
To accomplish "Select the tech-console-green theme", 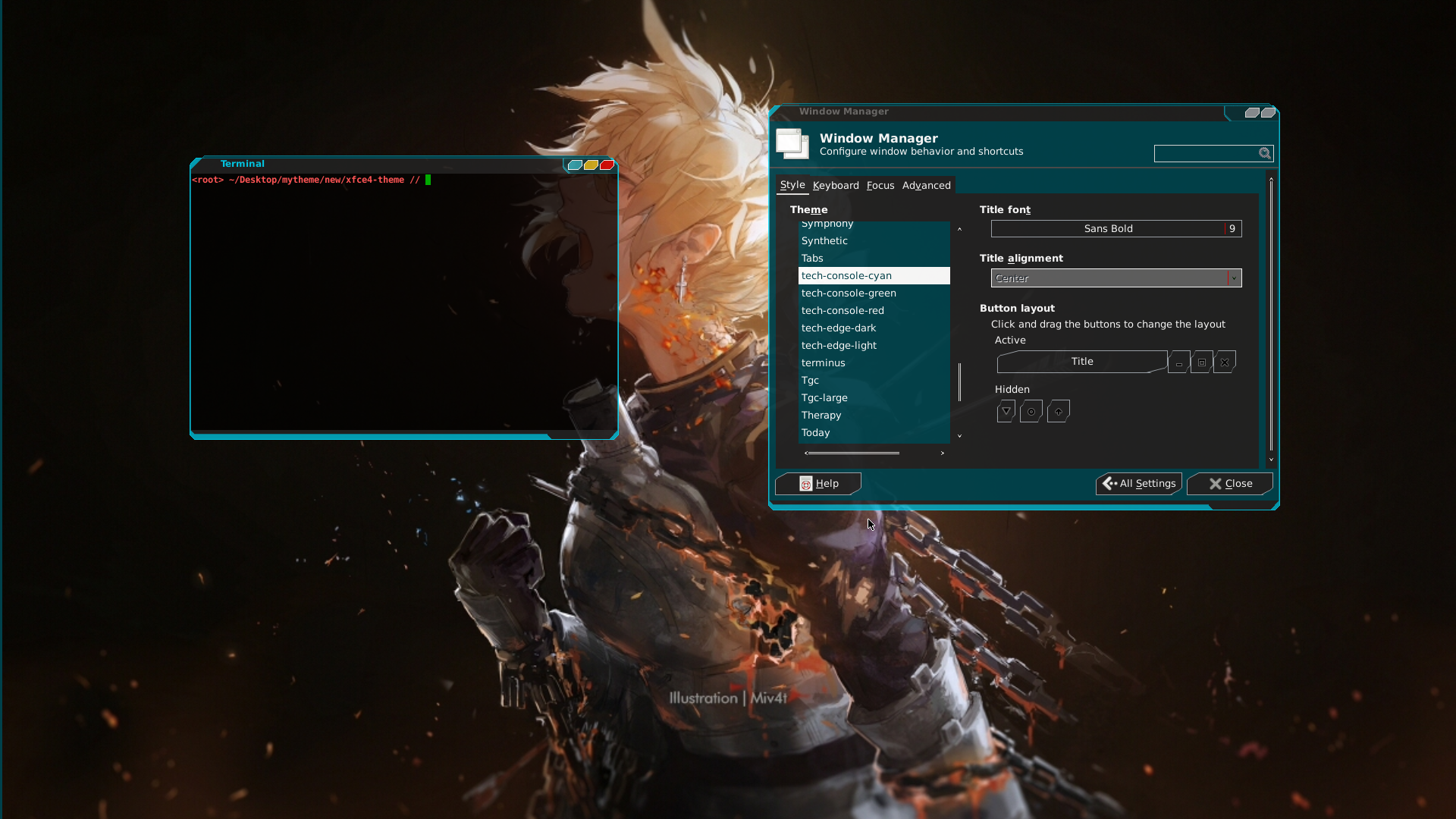I will 874,293.
